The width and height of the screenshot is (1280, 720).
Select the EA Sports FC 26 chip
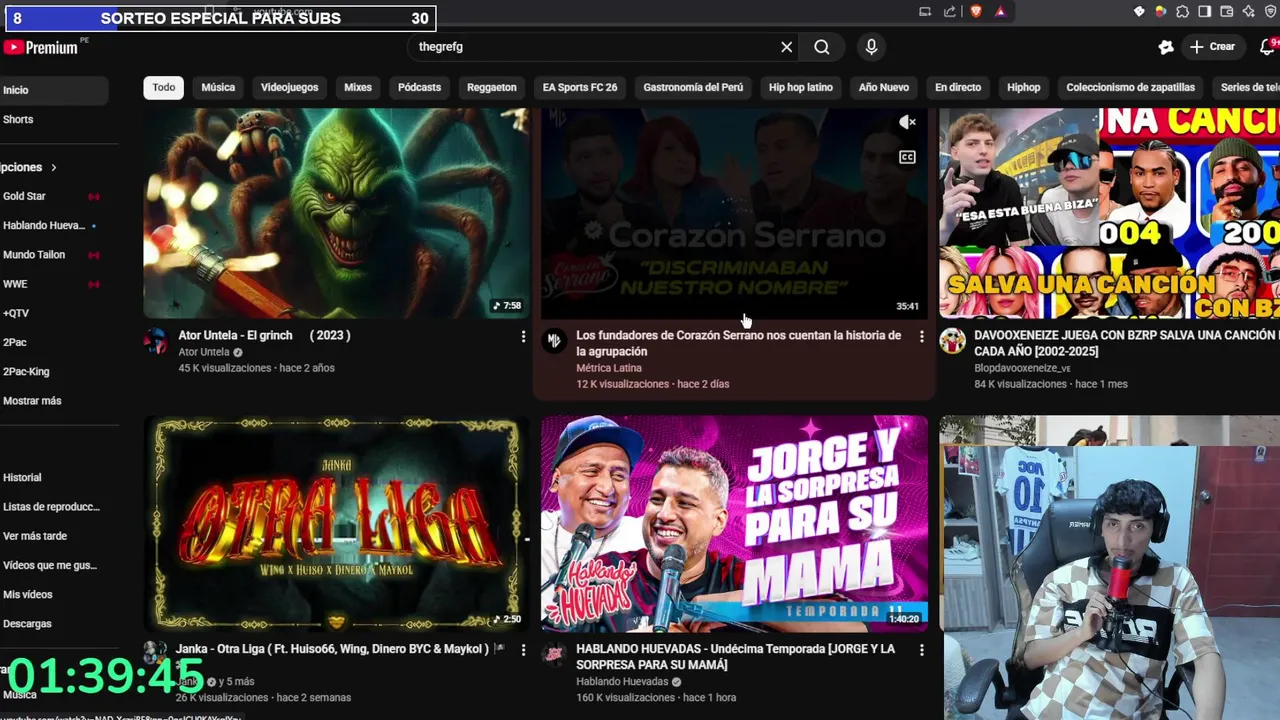(x=580, y=87)
